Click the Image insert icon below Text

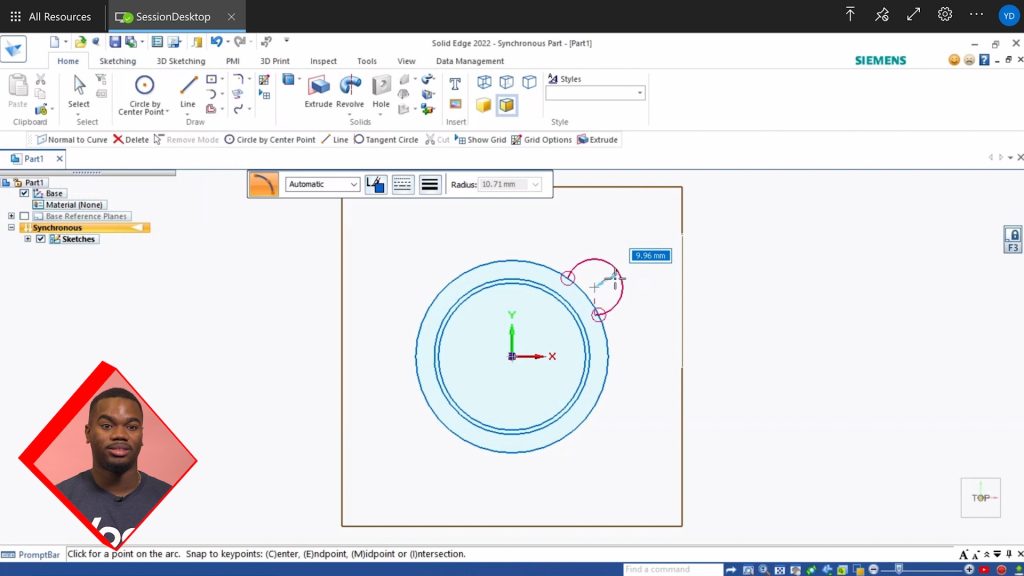[455, 104]
